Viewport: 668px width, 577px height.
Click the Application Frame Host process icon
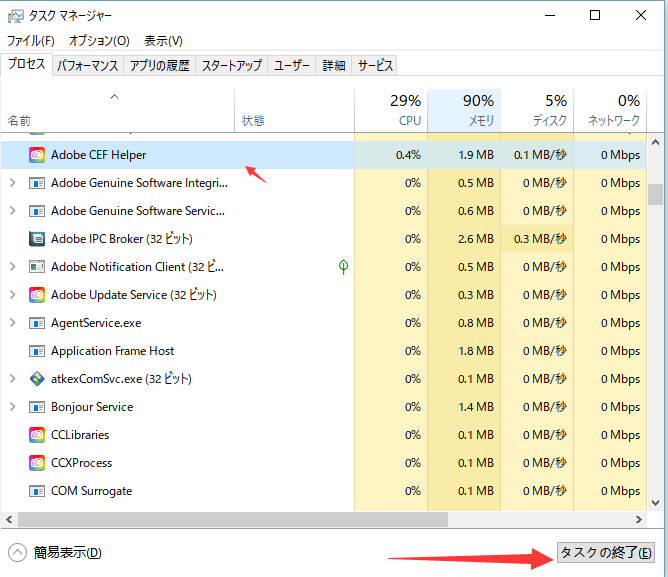point(37,352)
